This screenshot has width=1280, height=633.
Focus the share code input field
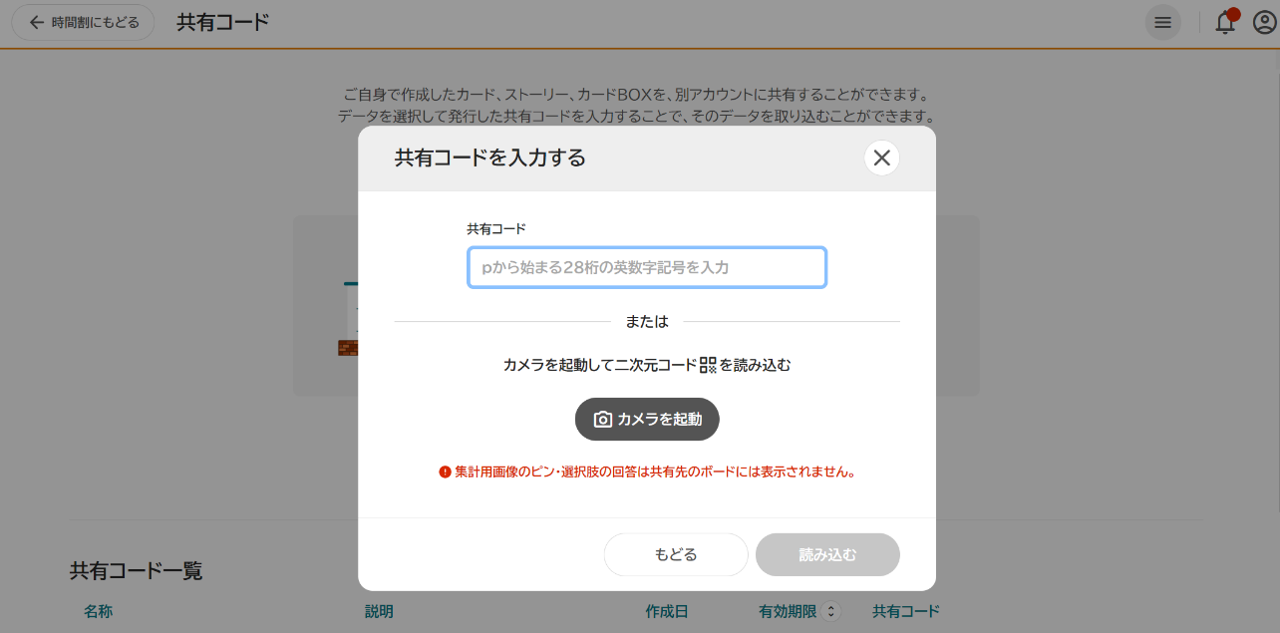click(x=647, y=267)
